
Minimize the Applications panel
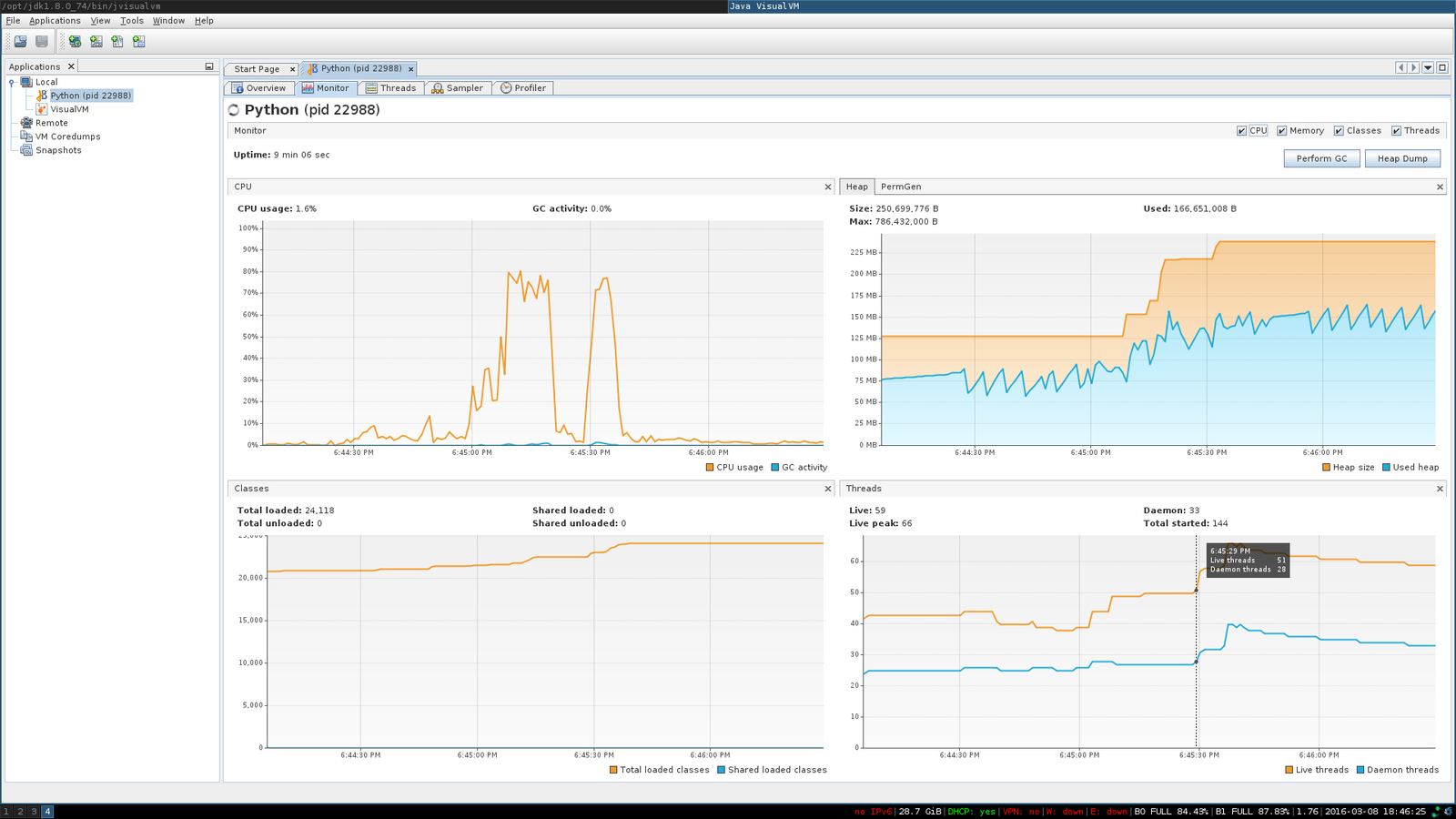(209, 66)
